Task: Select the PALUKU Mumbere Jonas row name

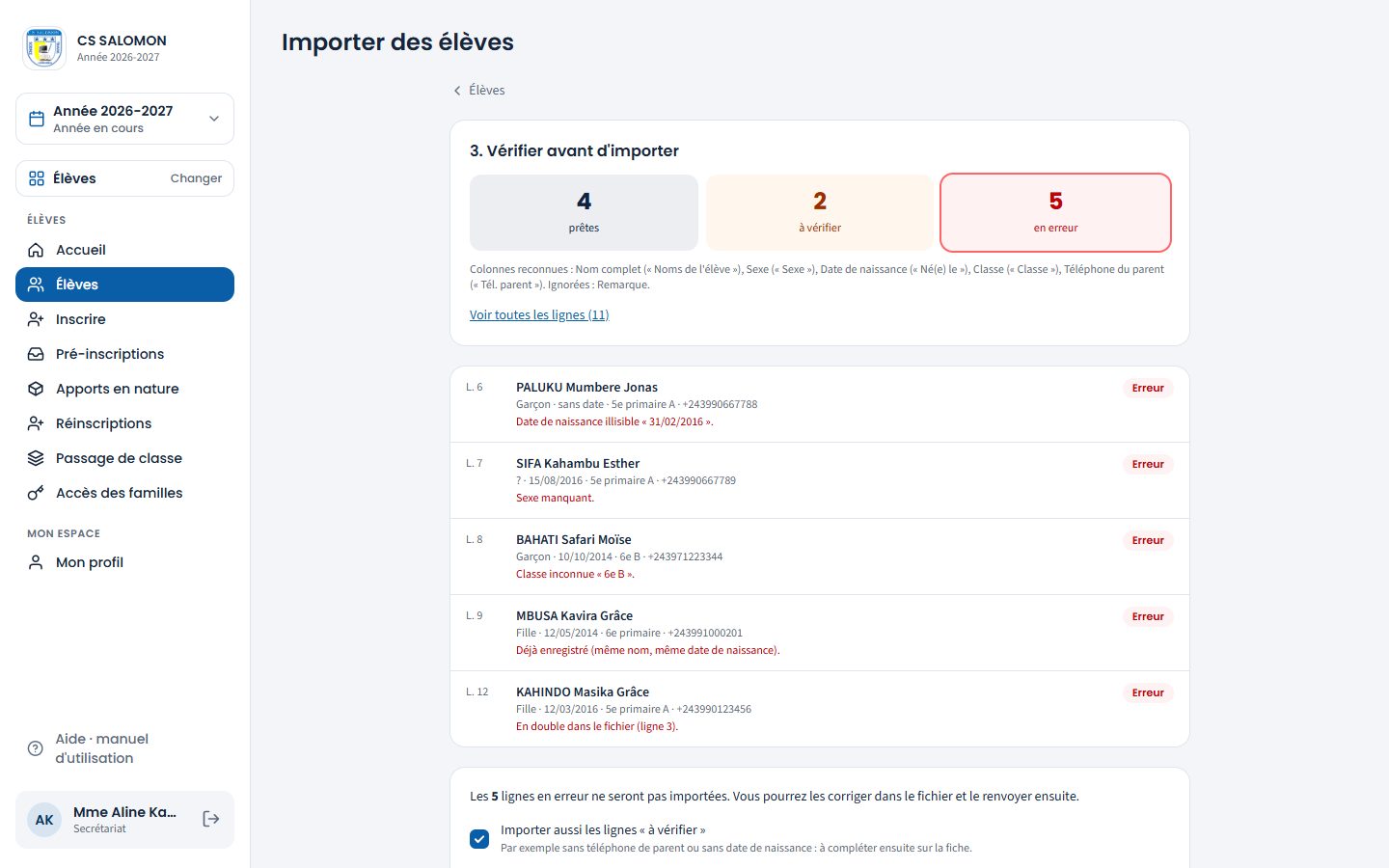Action: (x=586, y=388)
